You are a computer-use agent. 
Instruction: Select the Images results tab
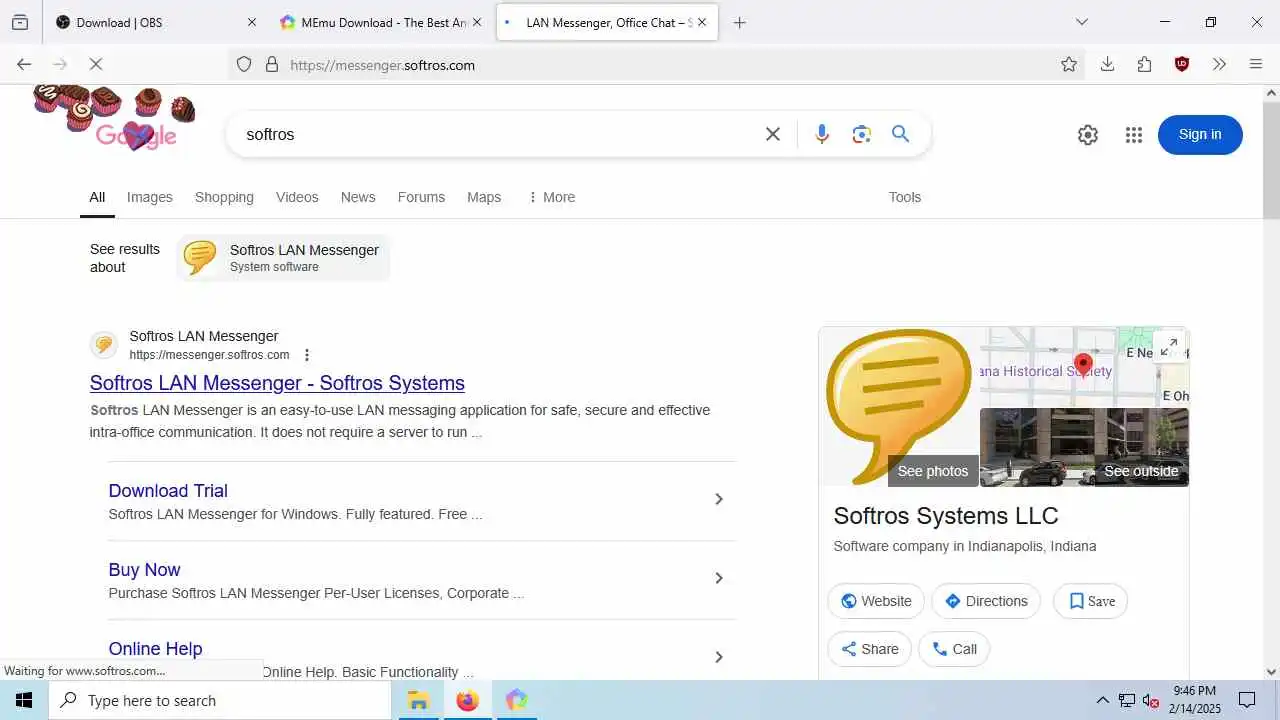point(150,197)
